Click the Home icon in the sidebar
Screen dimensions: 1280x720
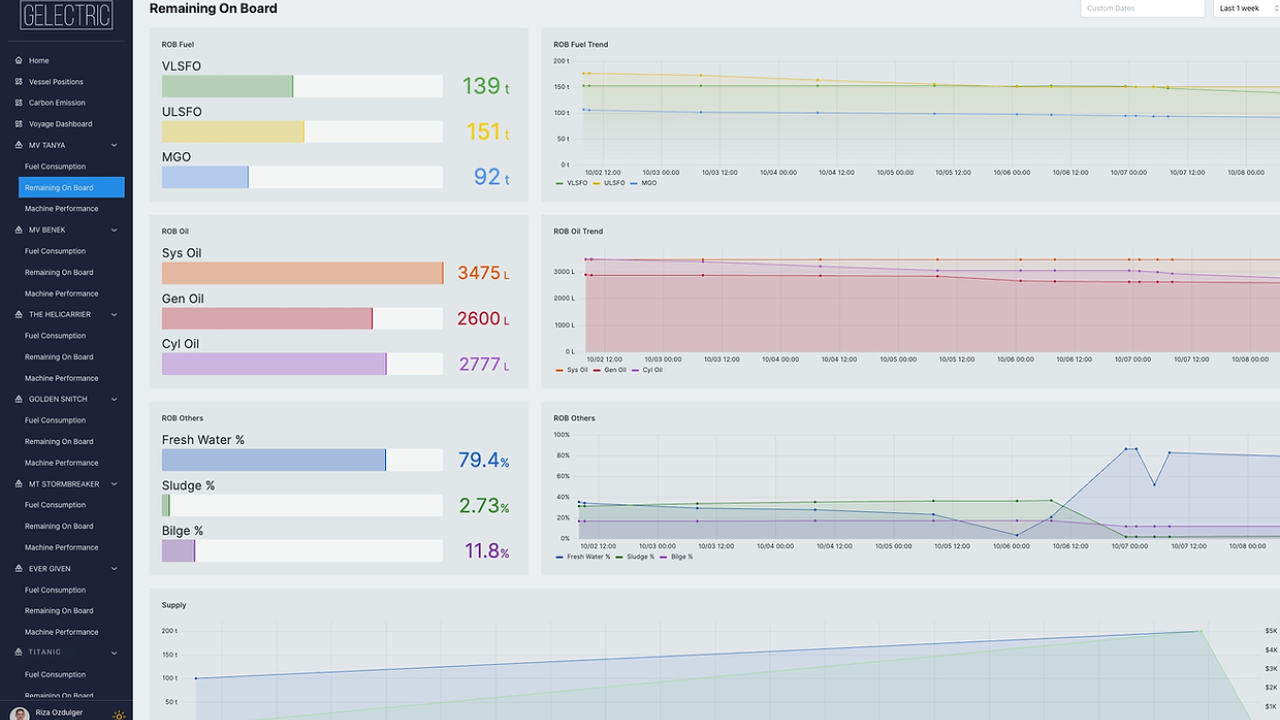pyautogui.click(x=19, y=61)
